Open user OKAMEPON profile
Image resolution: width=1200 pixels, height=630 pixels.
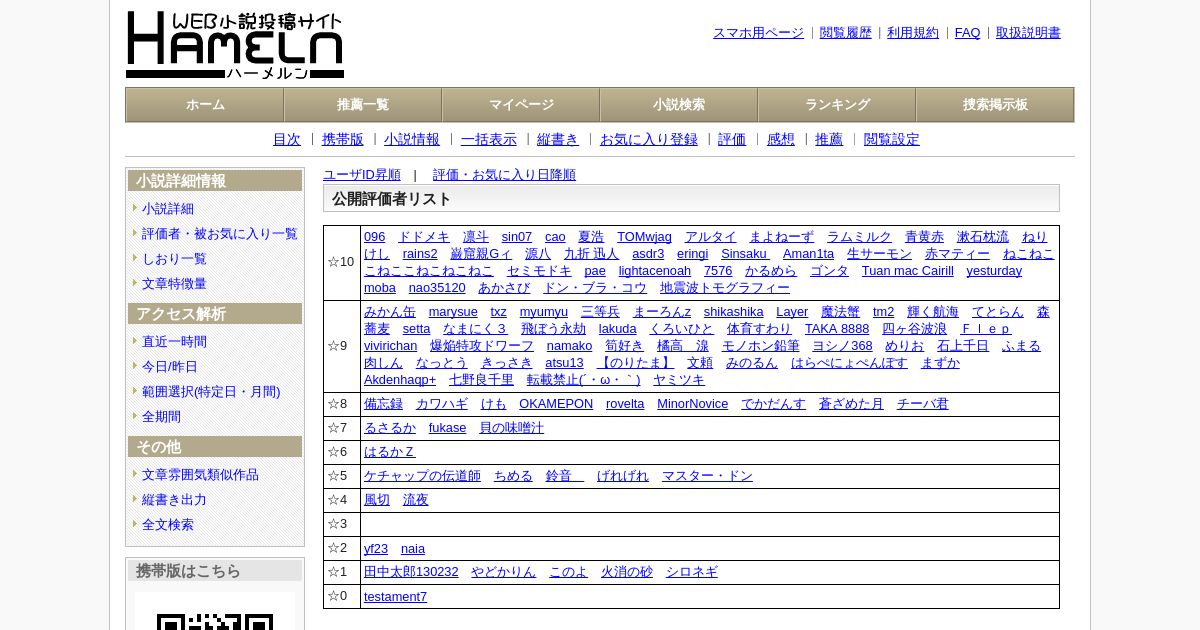click(x=556, y=404)
